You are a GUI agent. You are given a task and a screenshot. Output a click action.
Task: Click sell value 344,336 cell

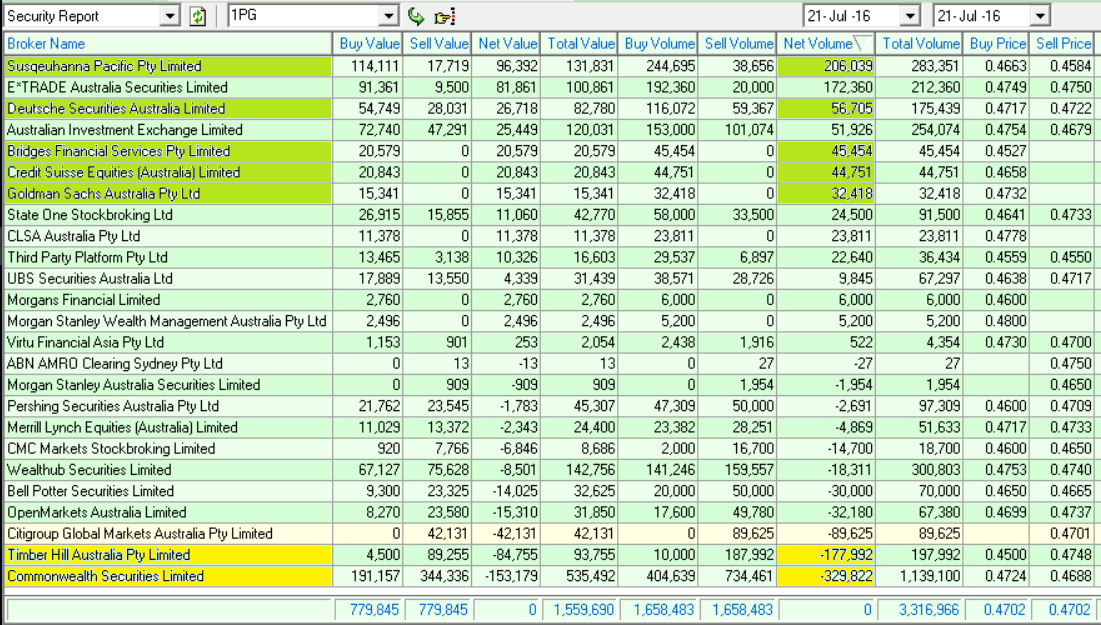[x=437, y=576]
